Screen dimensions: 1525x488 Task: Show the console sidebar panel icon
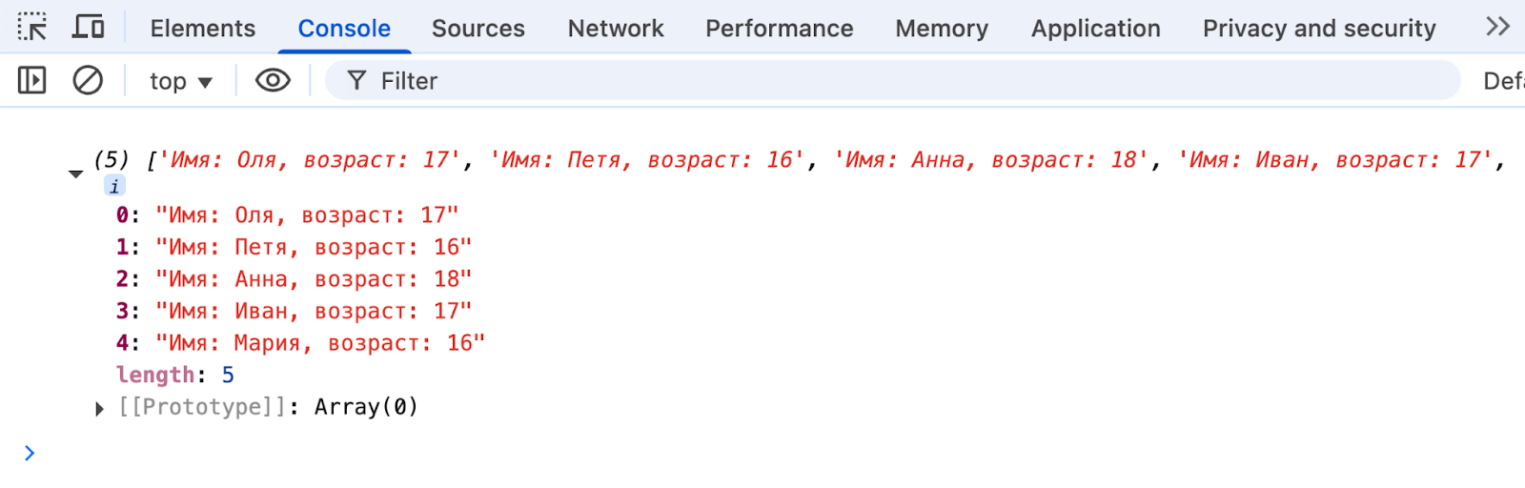tap(32, 80)
